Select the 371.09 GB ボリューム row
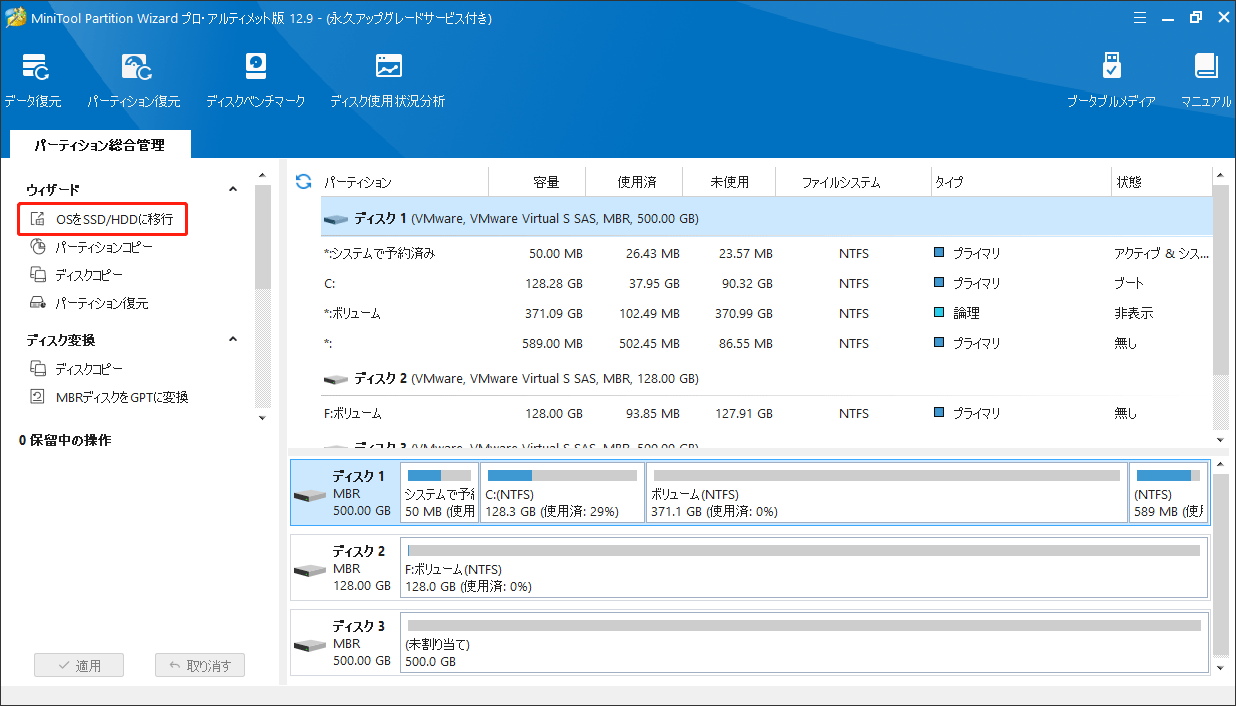 point(766,314)
